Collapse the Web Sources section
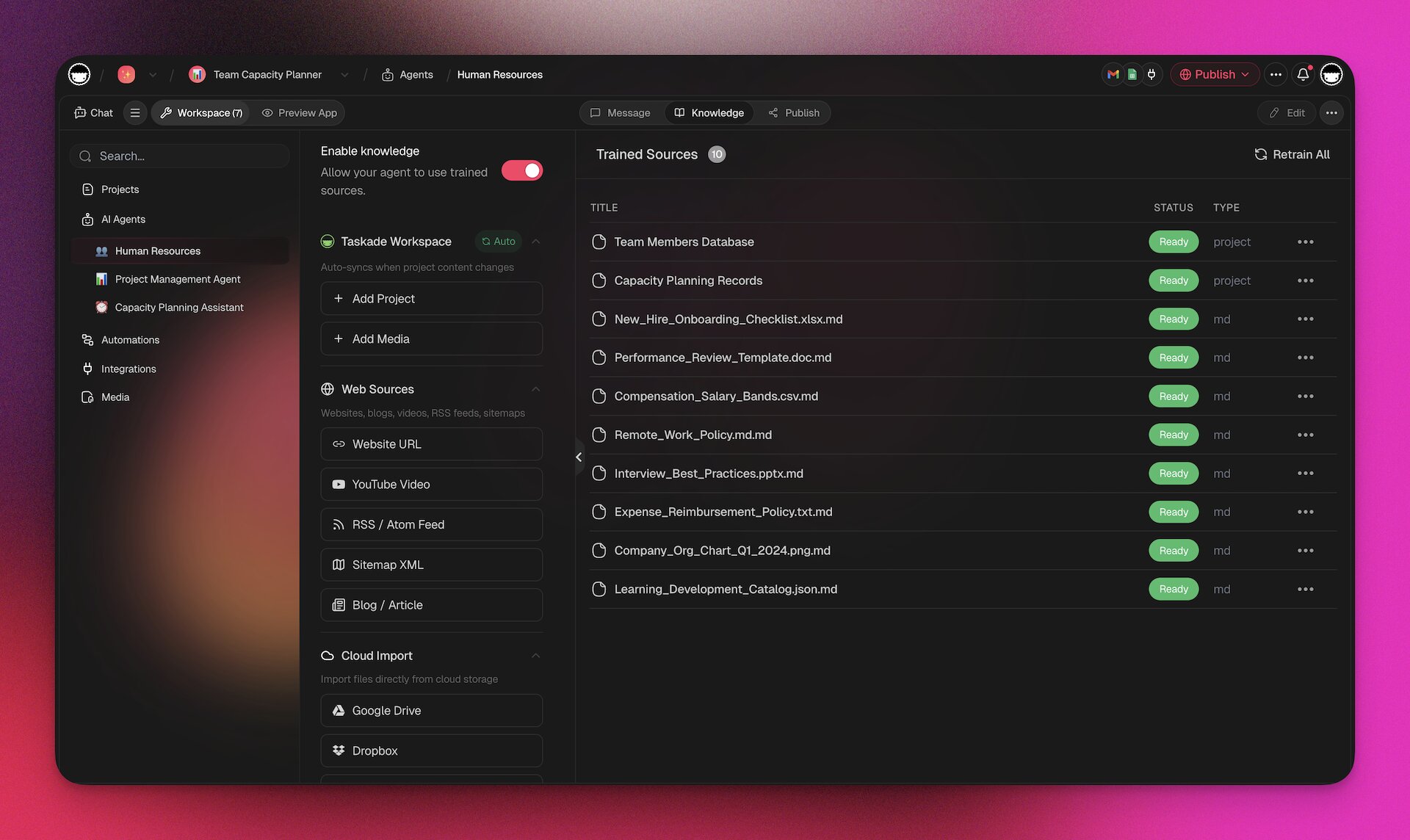 [x=535, y=389]
